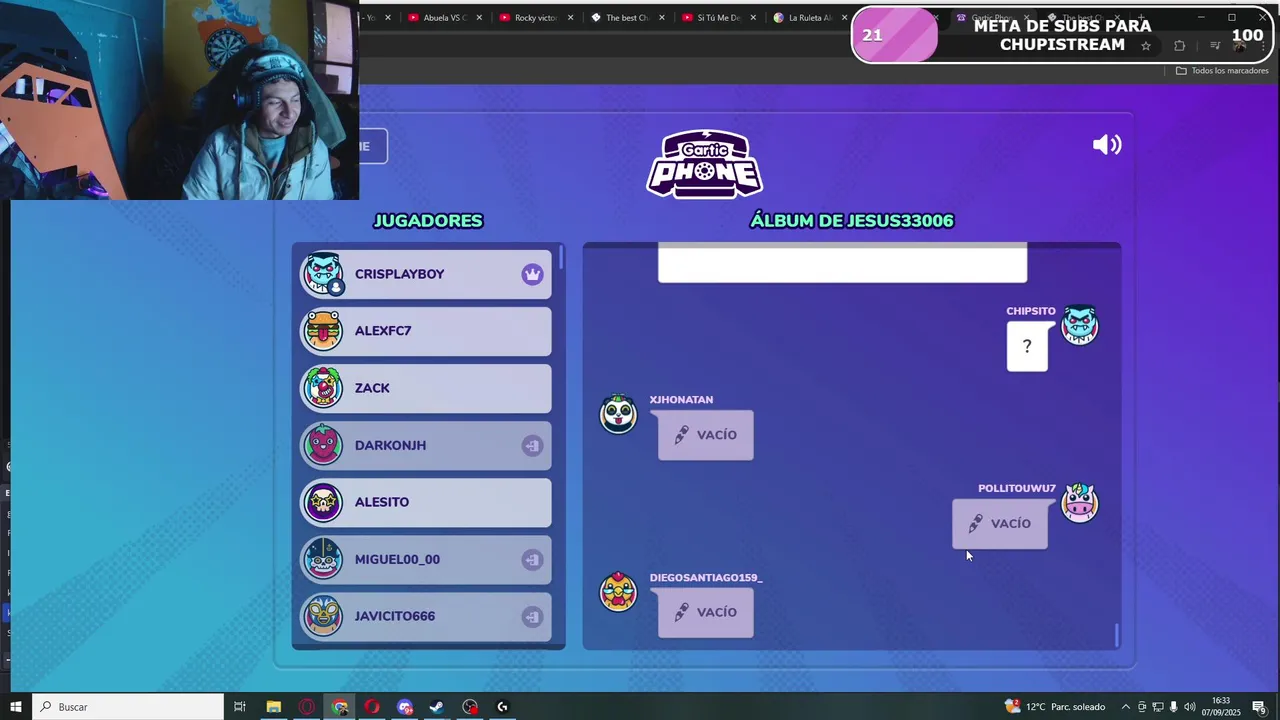Select the ZACK player row
The image size is (1280, 720).
426,388
